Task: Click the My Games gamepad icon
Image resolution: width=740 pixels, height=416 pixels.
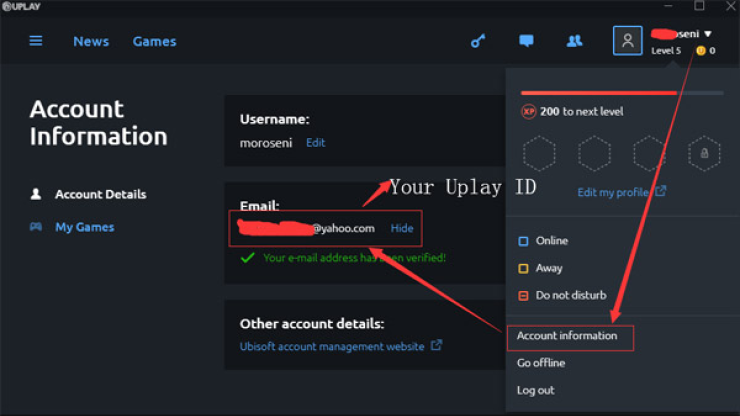Action: pyautogui.click(x=36, y=227)
